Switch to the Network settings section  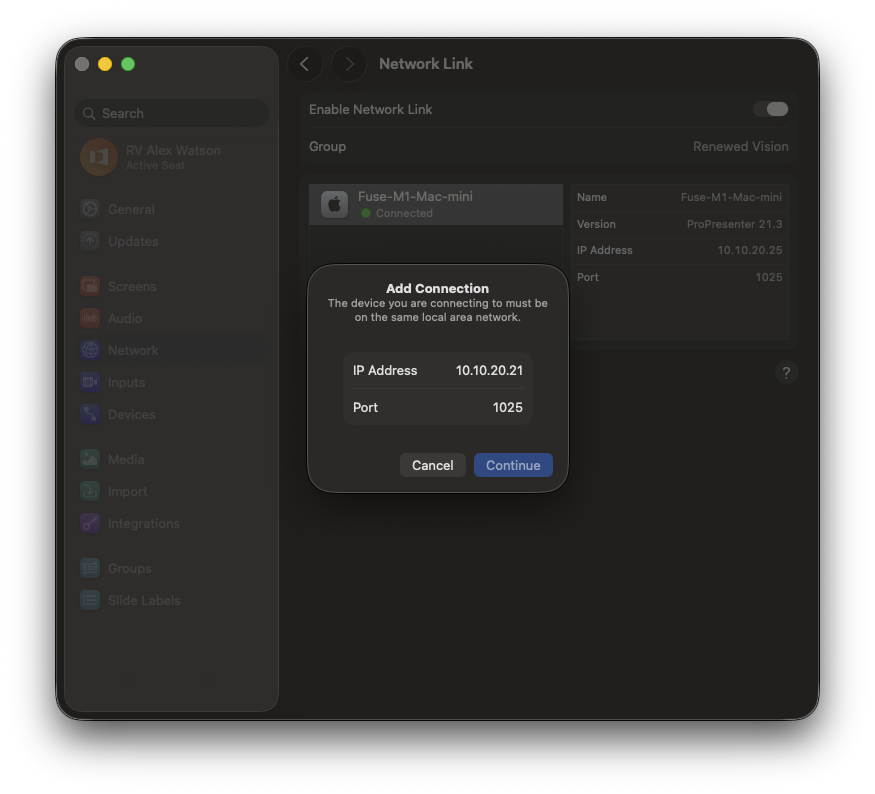pyautogui.click(x=132, y=351)
